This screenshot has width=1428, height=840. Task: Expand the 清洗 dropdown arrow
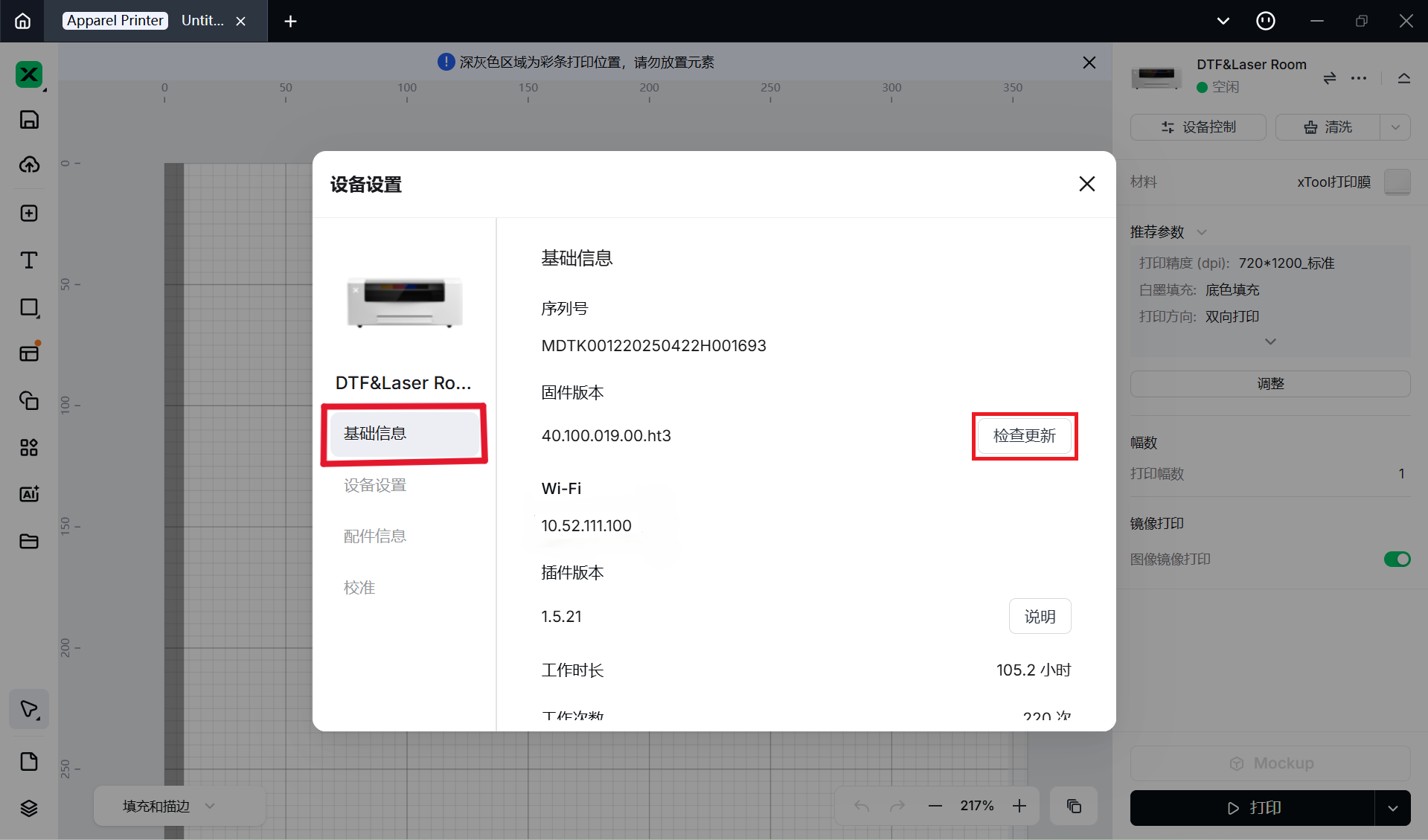[x=1395, y=127]
